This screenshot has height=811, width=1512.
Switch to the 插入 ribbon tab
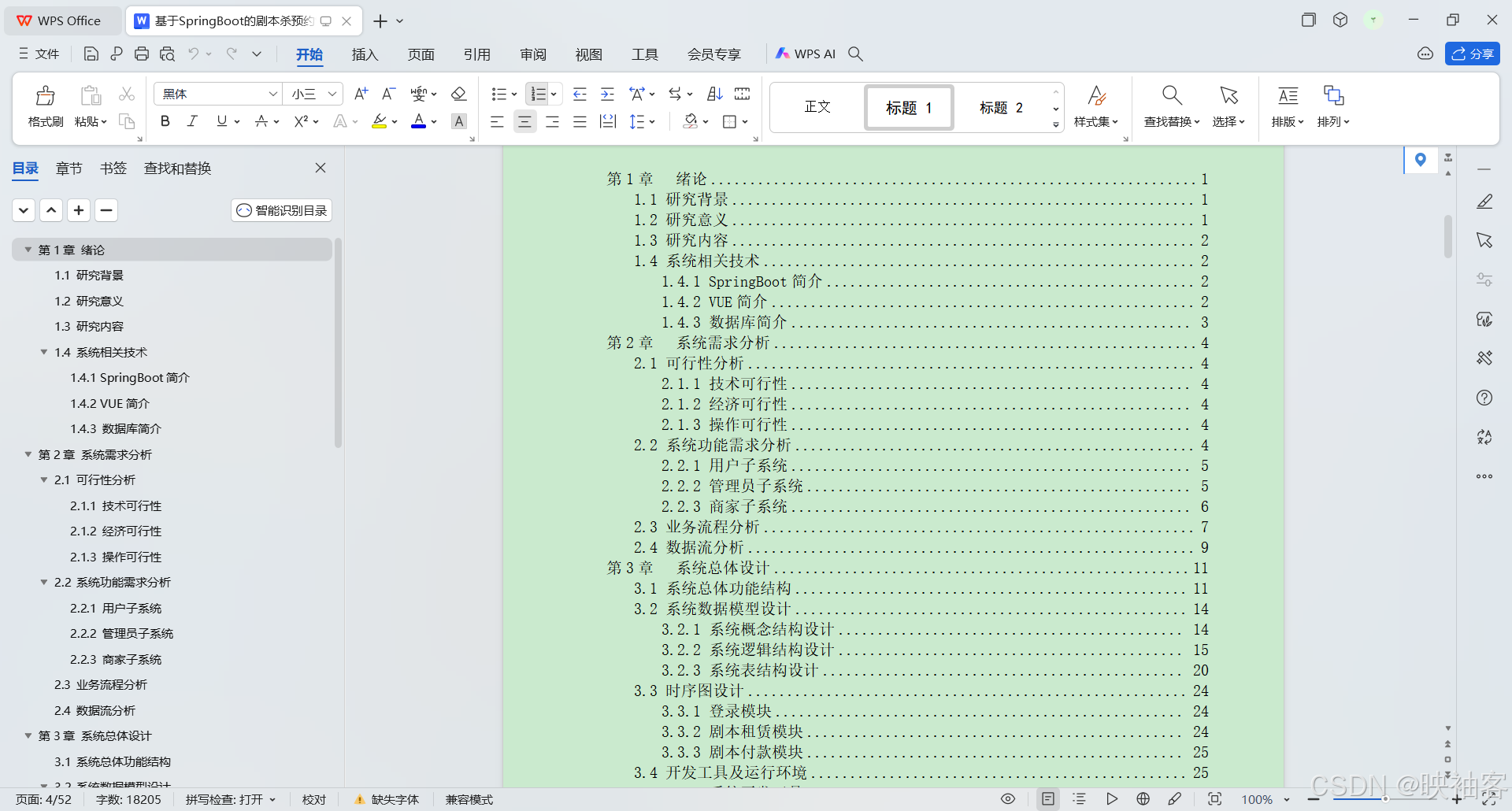(x=364, y=54)
